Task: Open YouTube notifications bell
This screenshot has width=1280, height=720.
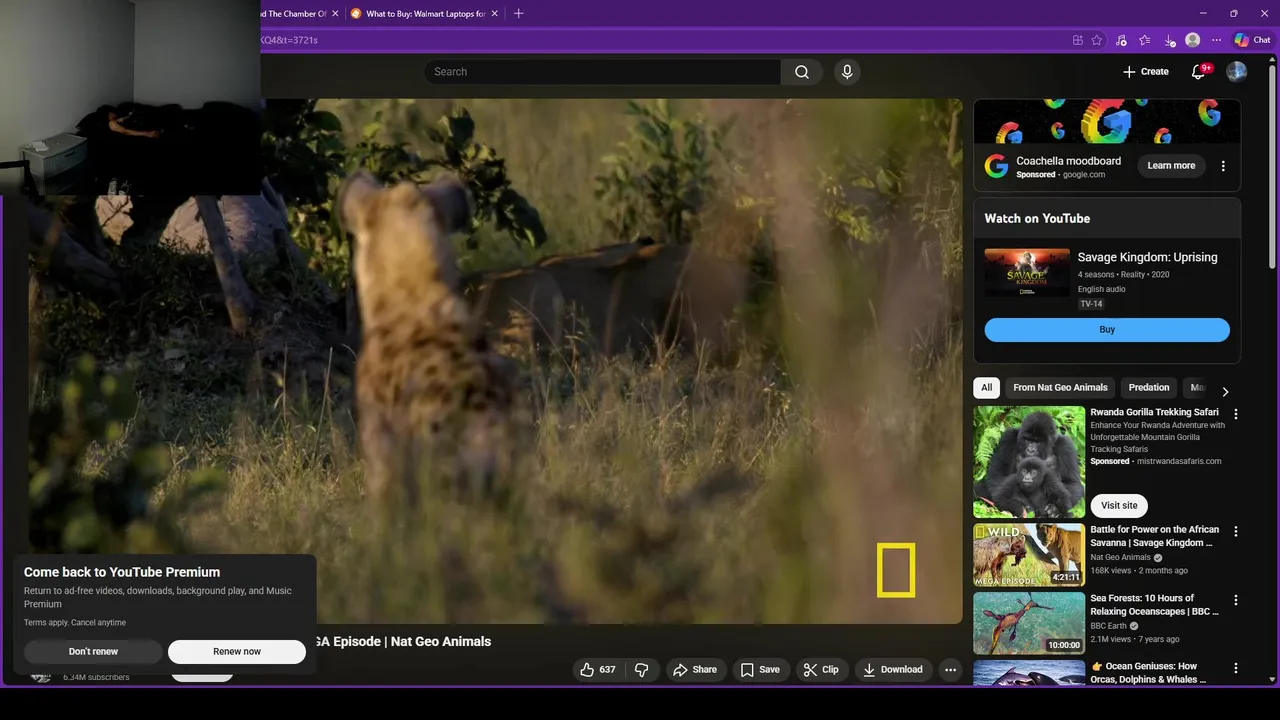Action: [x=1198, y=72]
